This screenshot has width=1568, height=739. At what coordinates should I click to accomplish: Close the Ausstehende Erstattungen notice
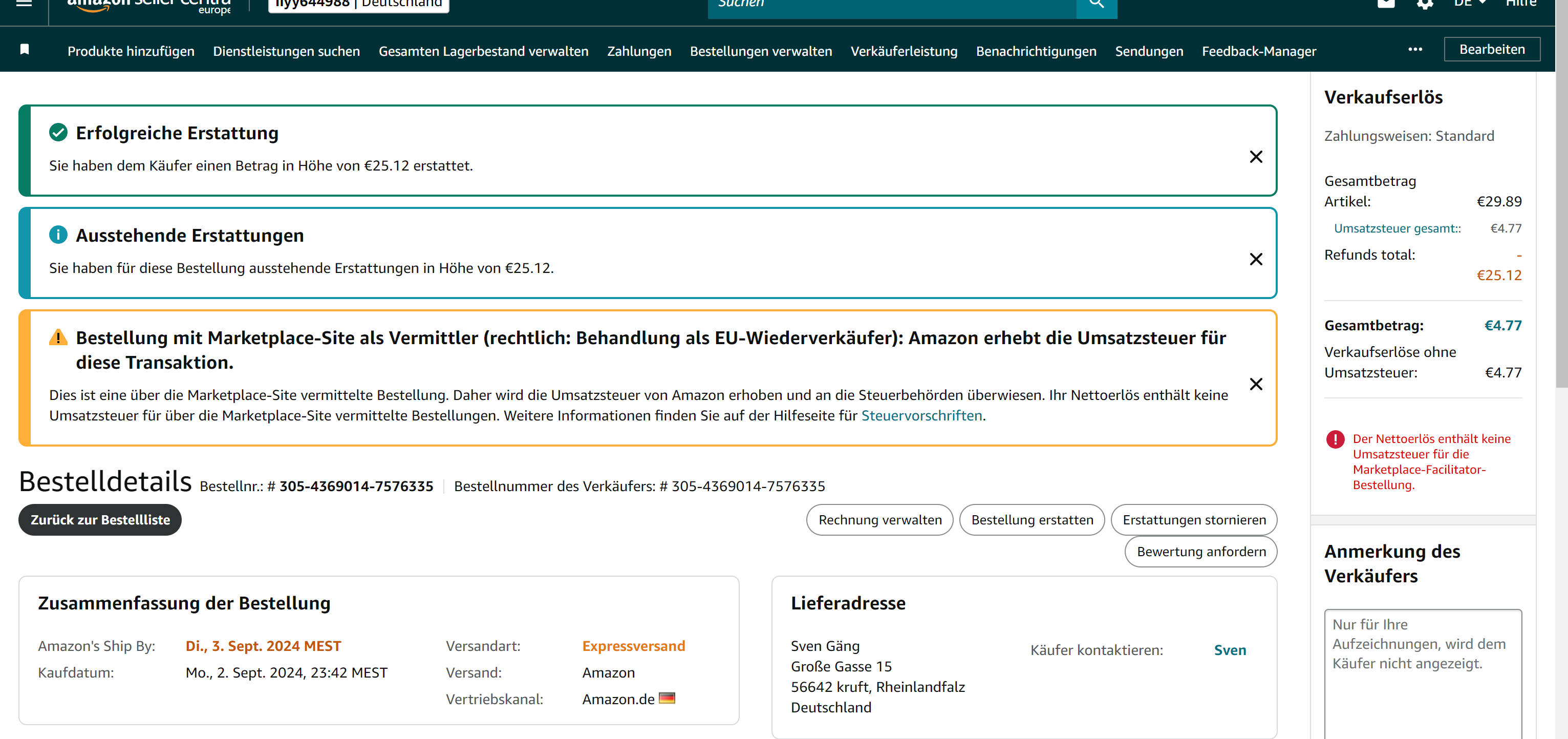point(1256,259)
